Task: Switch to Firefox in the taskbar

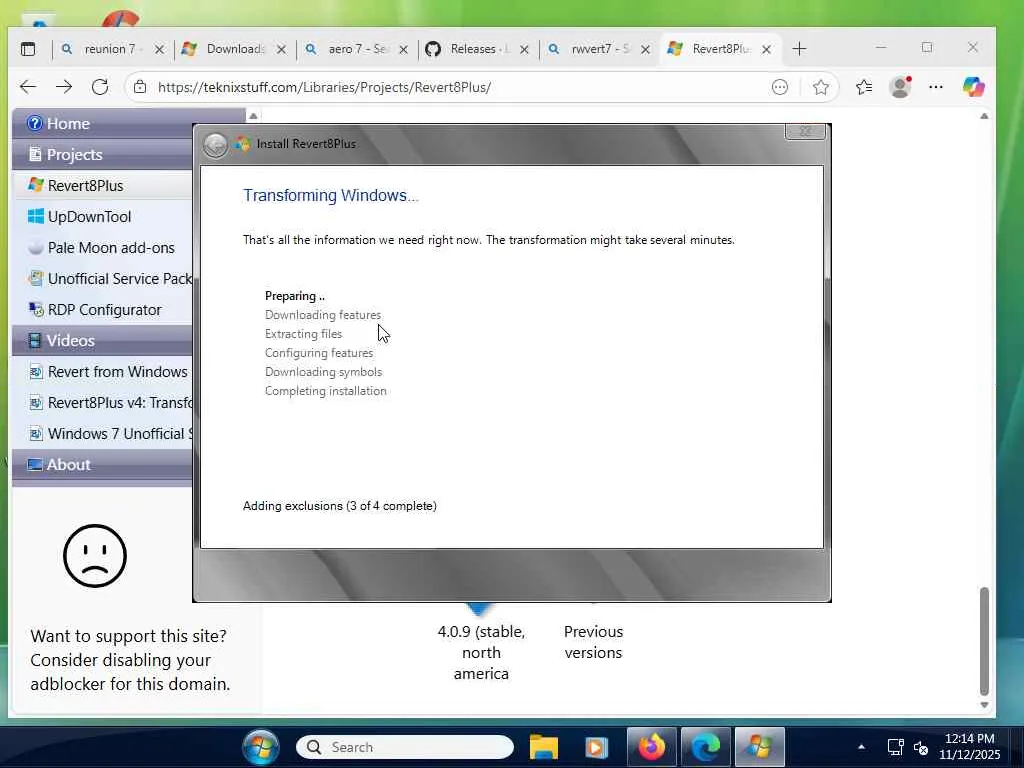Action: (x=651, y=747)
